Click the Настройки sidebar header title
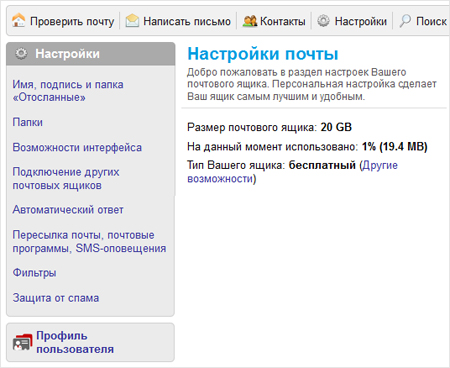450x368 pixels. tap(68, 54)
